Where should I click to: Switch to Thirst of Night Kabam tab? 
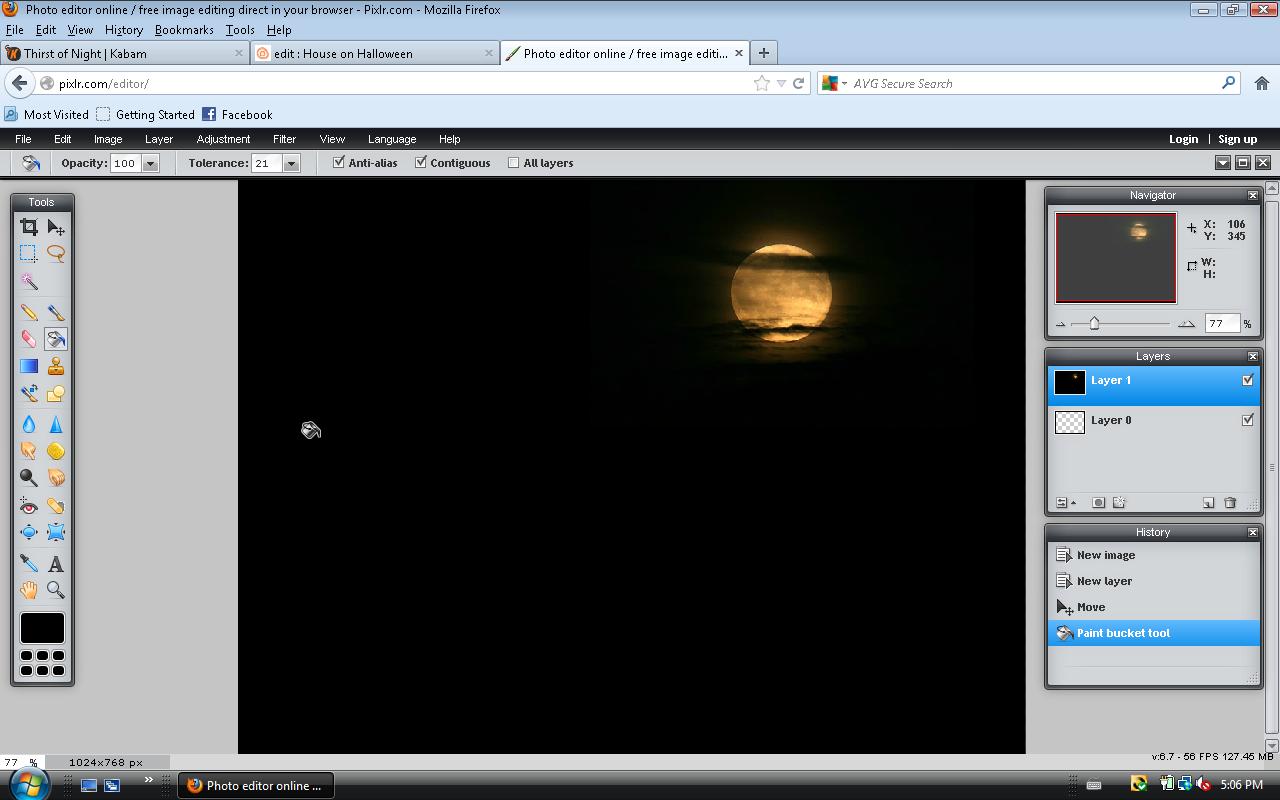(x=124, y=53)
